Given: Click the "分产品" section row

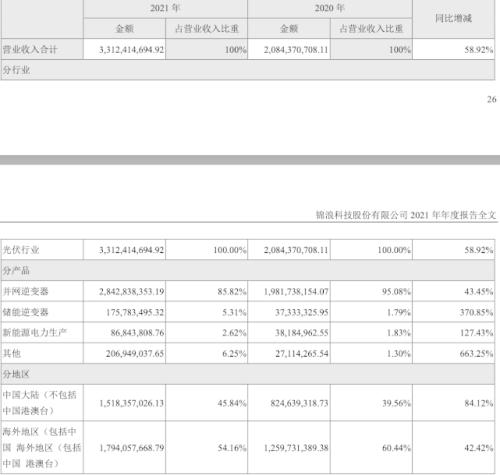Looking at the screenshot, I should [248, 270].
